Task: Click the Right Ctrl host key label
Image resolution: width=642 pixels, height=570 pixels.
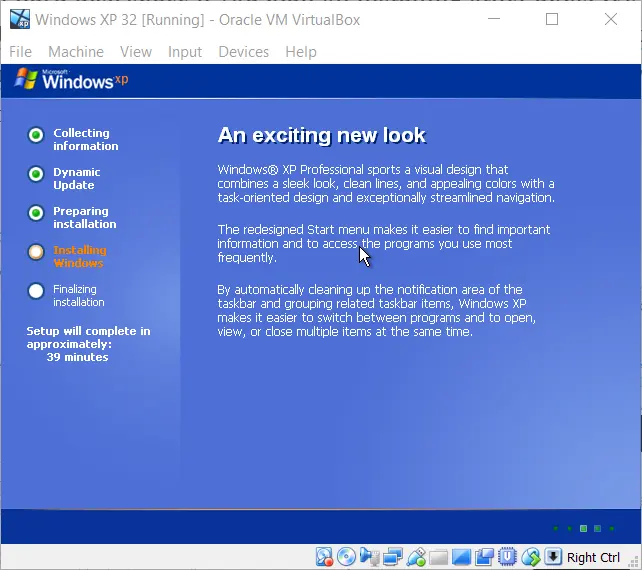Action: coord(593,557)
